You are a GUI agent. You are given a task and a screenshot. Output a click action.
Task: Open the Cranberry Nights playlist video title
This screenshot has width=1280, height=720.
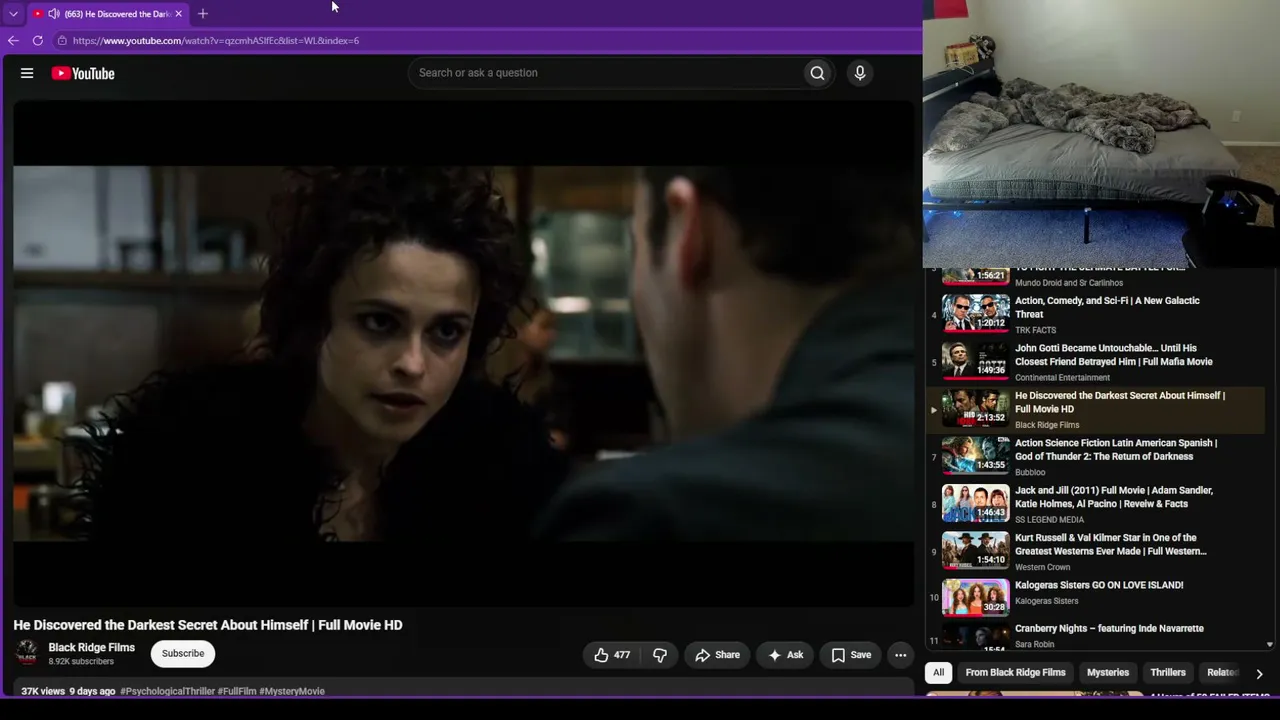1109,628
